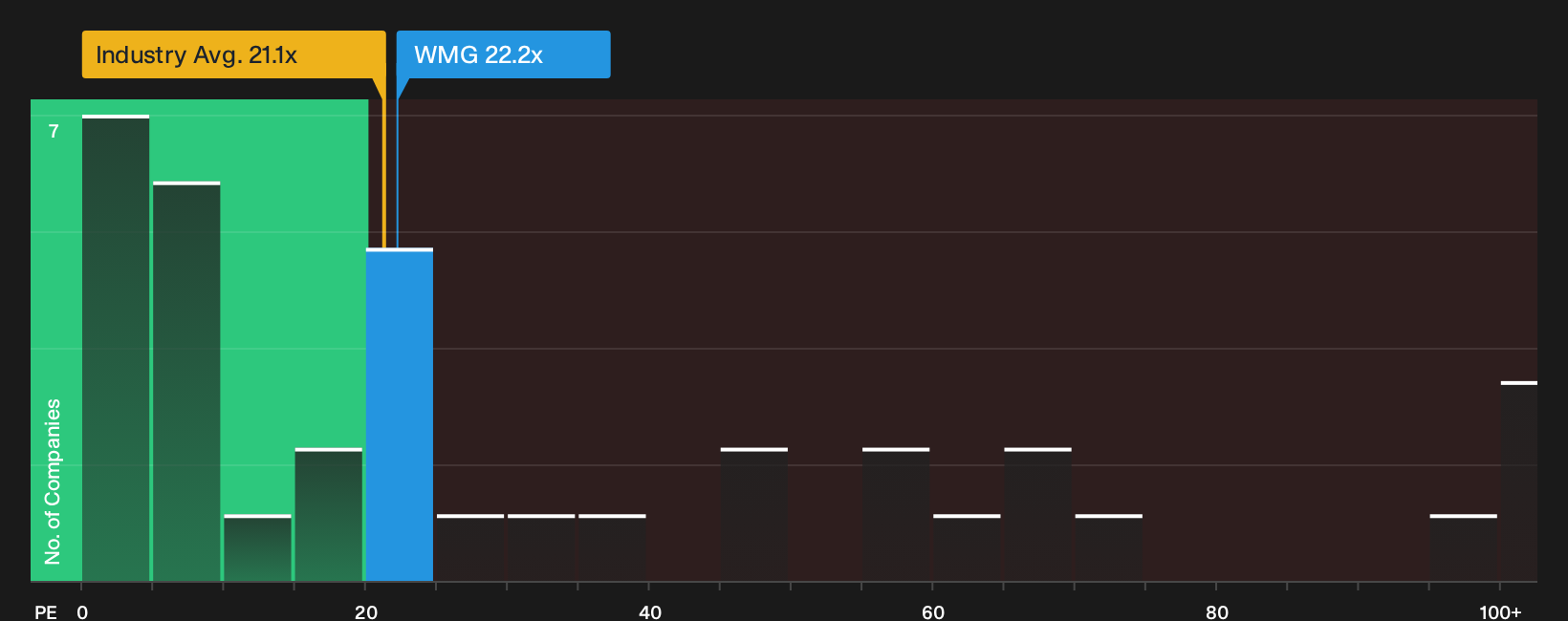The height and width of the screenshot is (621, 1568).
Task: Select the short bar for PE 10-15
Action: click(257, 548)
